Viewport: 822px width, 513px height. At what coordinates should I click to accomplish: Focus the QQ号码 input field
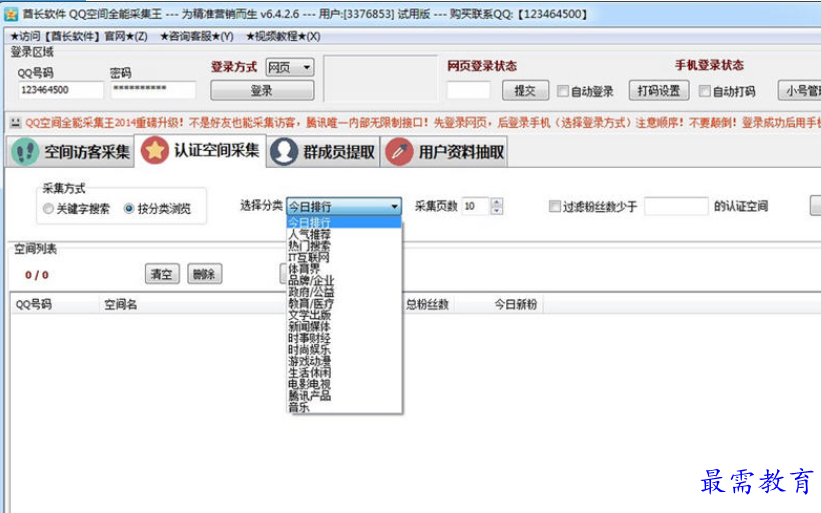point(61,90)
